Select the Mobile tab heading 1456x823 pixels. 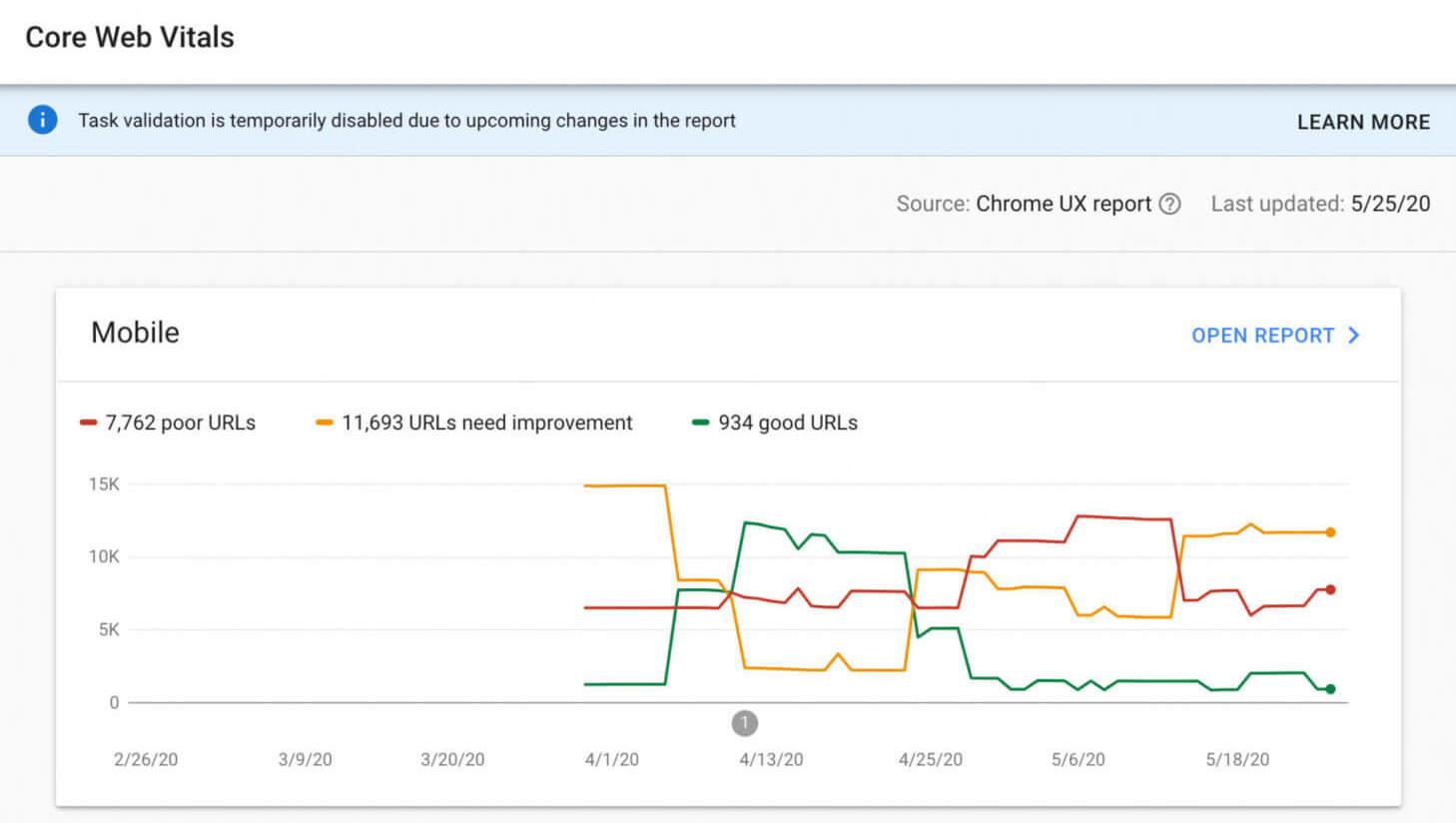135,333
